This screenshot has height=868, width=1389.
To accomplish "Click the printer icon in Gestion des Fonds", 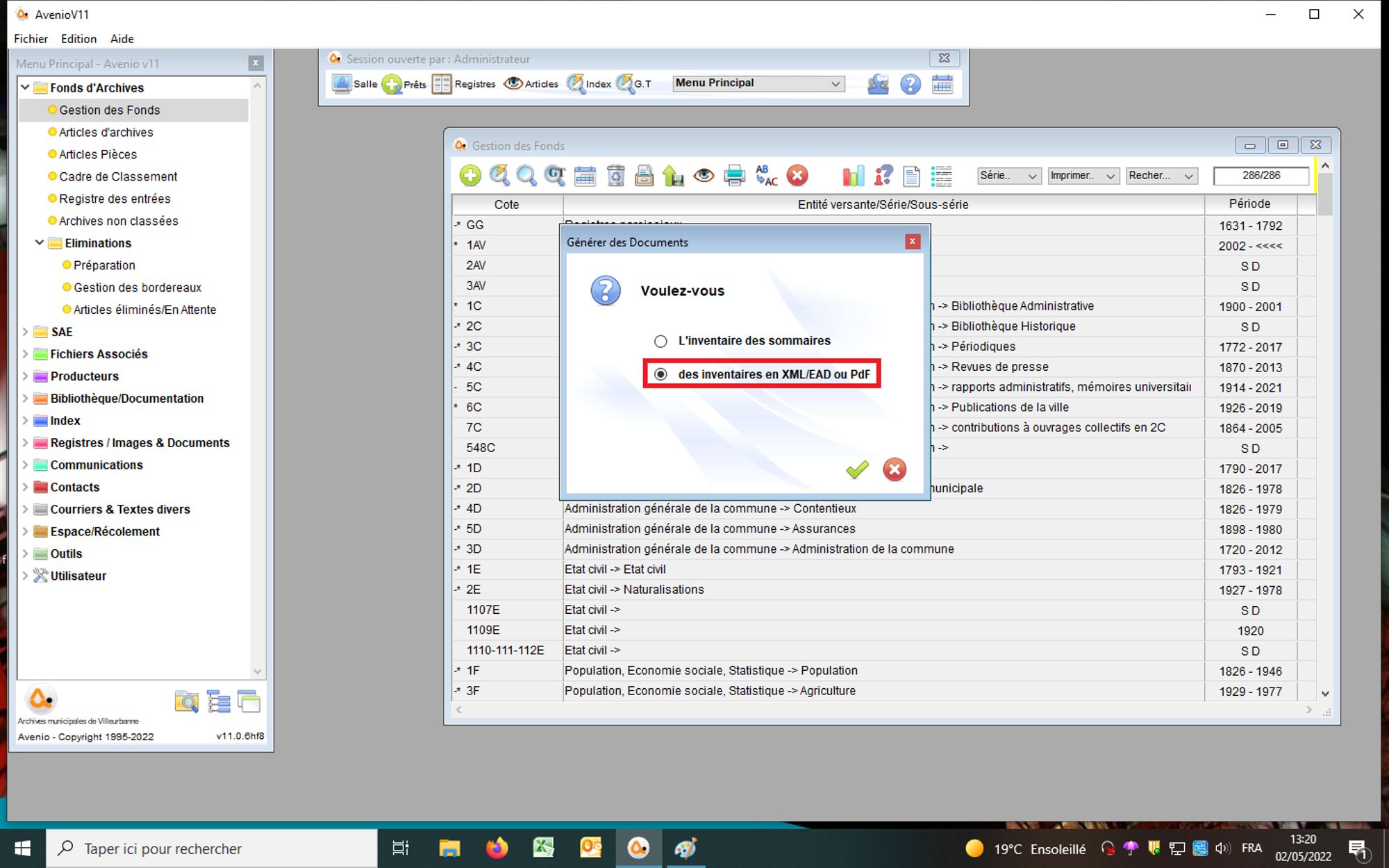I will tap(734, 176).
